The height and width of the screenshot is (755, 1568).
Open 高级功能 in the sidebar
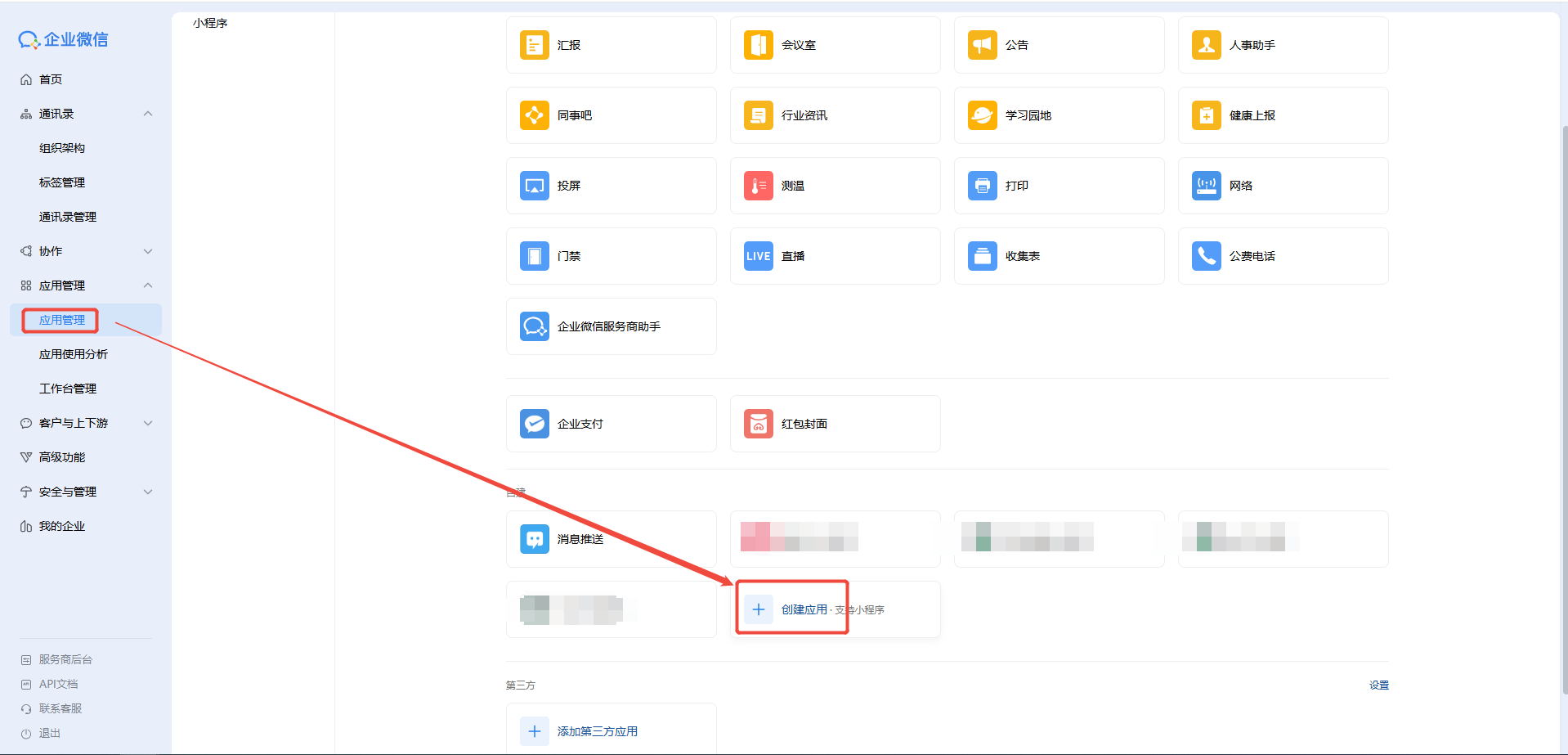point(62,457)
